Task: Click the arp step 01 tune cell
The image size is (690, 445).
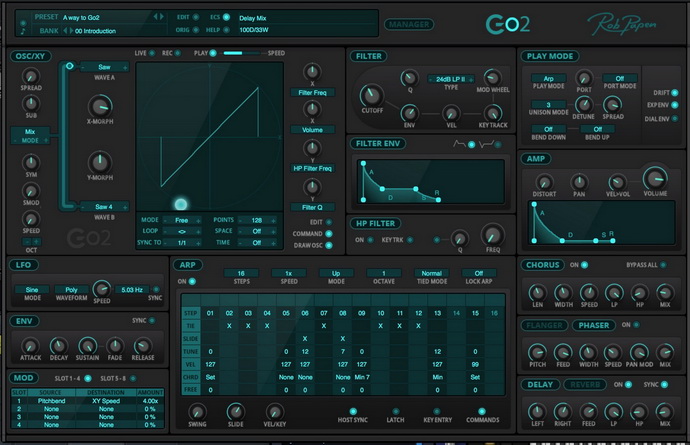Action: pos(210,352)
